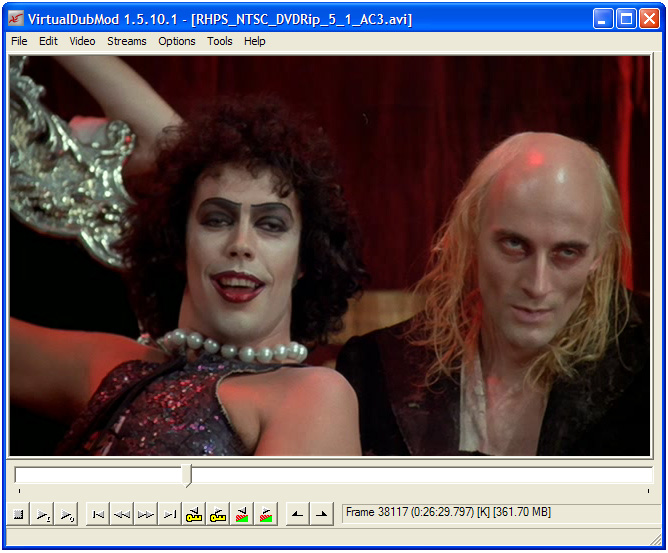
Task: Maximize the VirtualDubMod window
Action: coord(626,19)
